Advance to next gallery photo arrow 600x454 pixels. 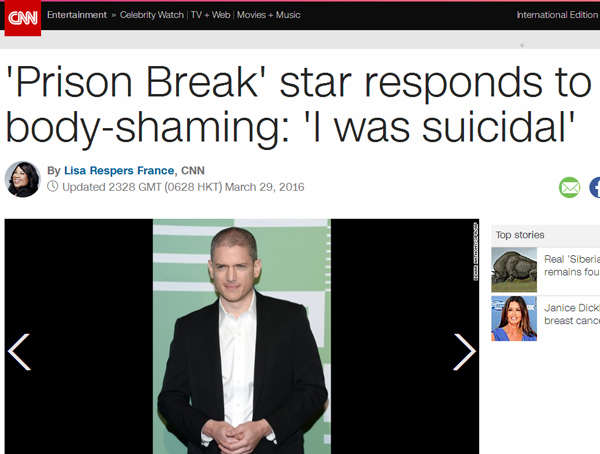pos(465,352)
